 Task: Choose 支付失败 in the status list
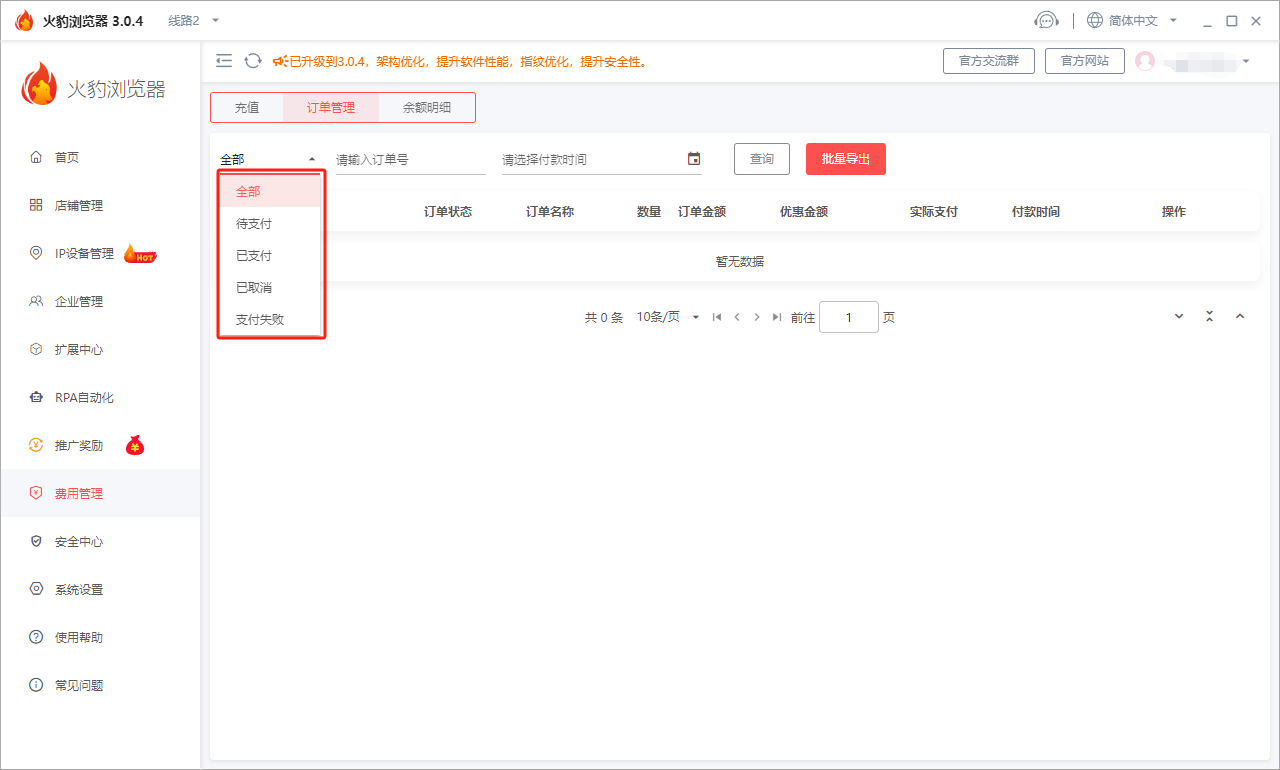[260, 320]
